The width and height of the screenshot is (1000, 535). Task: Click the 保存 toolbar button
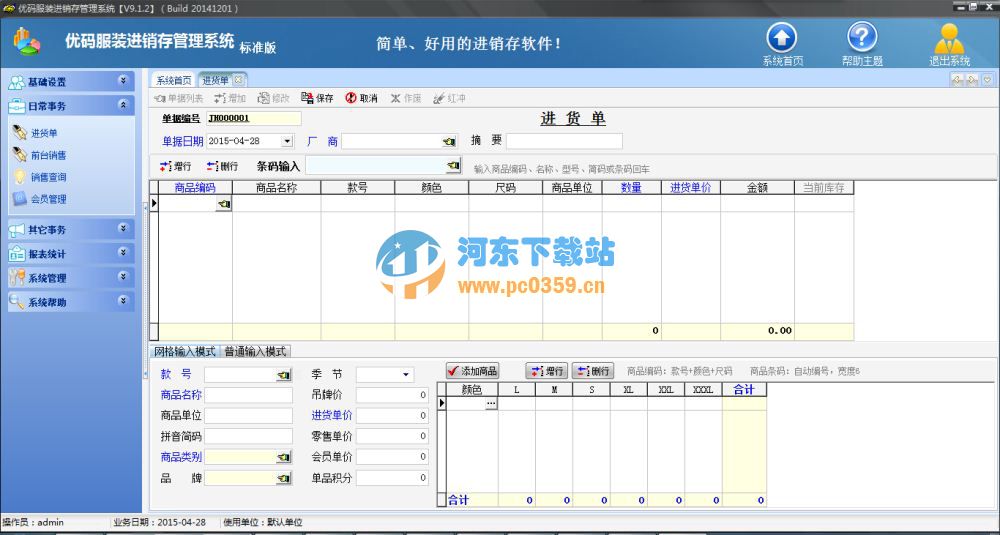317,98
